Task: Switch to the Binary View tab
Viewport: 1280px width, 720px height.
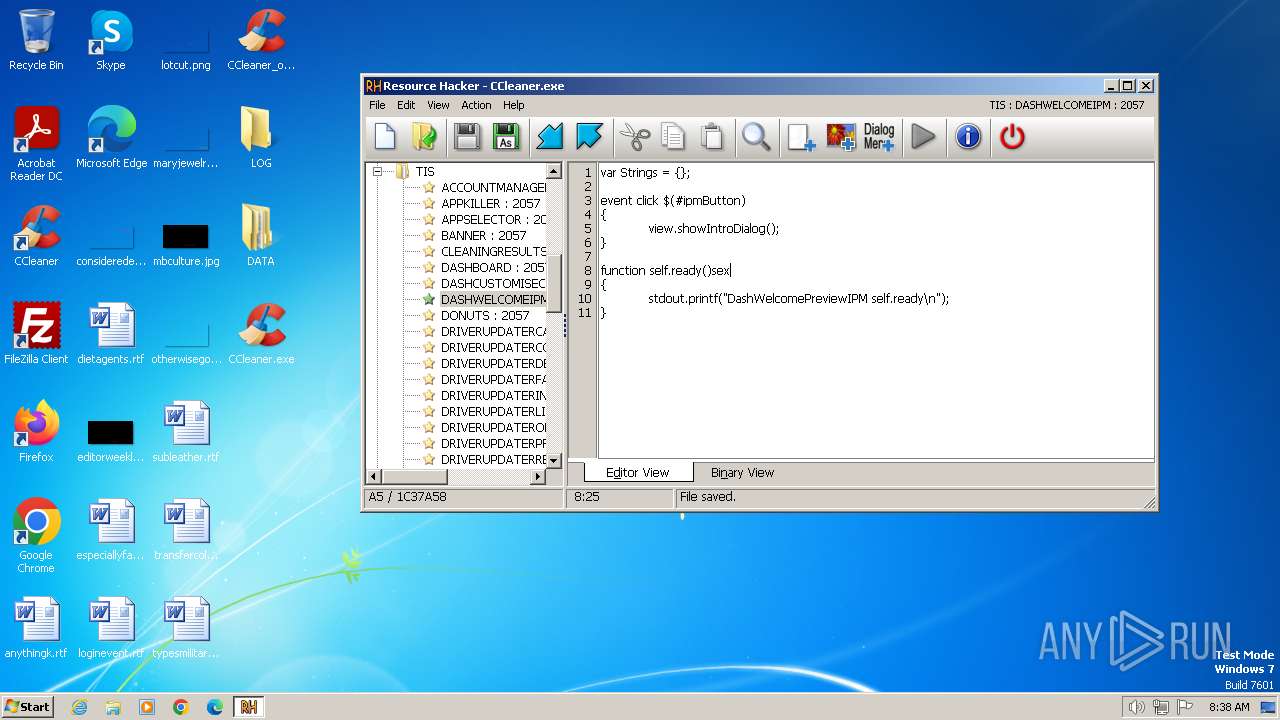Action: pyautogui.click(x=742, y=473)
